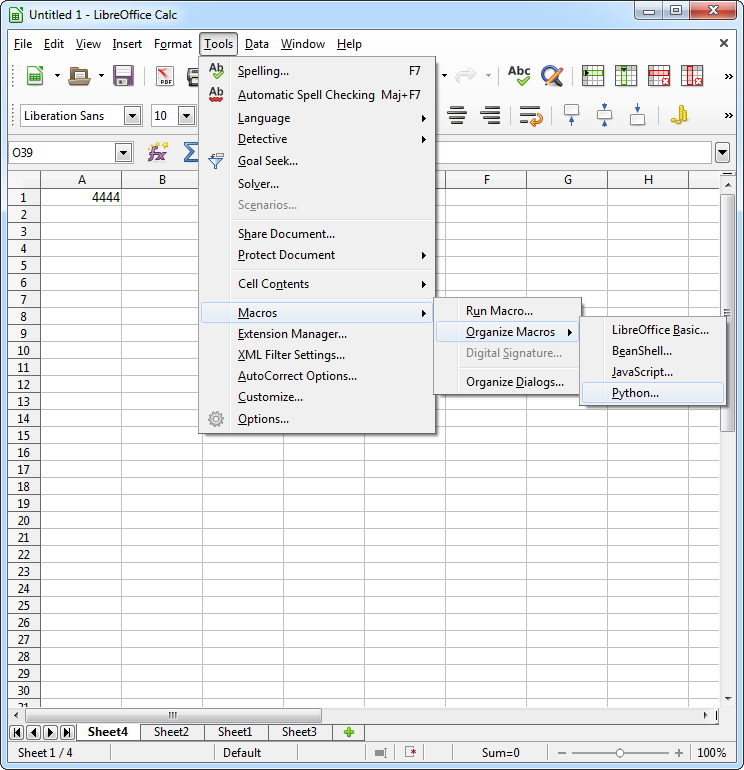Select the Extension Manager... menu entry
The width and height of the screenshot is (744, 770).
292,334
